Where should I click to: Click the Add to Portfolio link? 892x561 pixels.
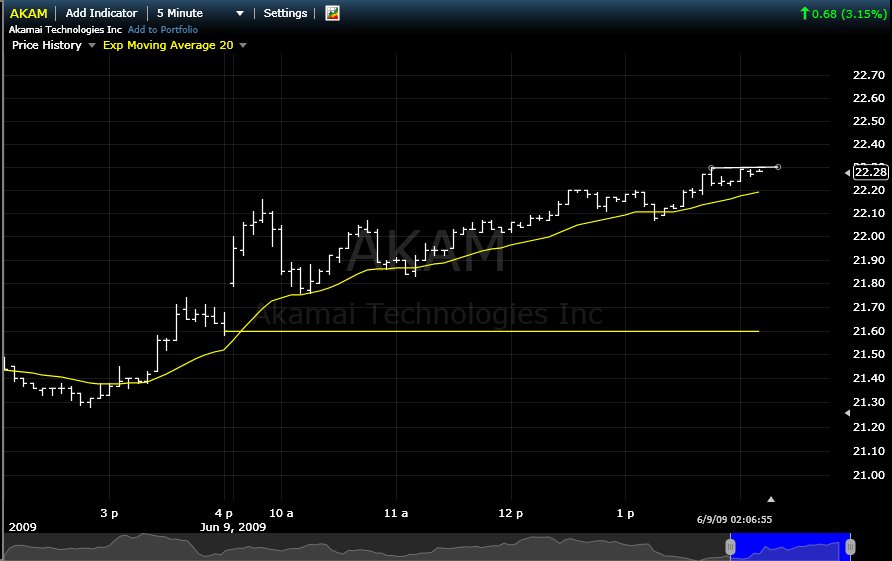point(163,30)
